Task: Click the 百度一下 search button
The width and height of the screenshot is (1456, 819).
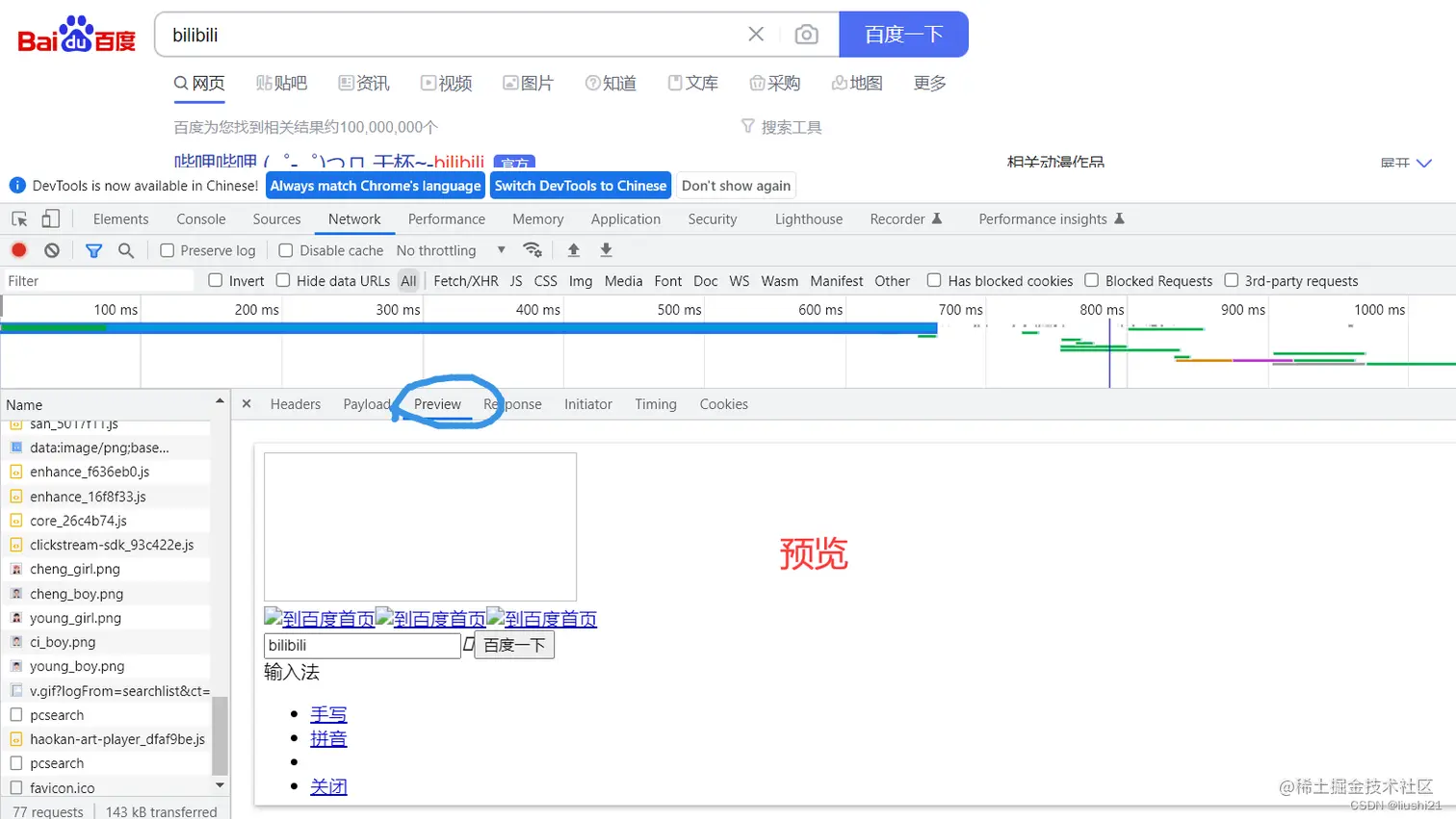Action: [x=903, y=34]
